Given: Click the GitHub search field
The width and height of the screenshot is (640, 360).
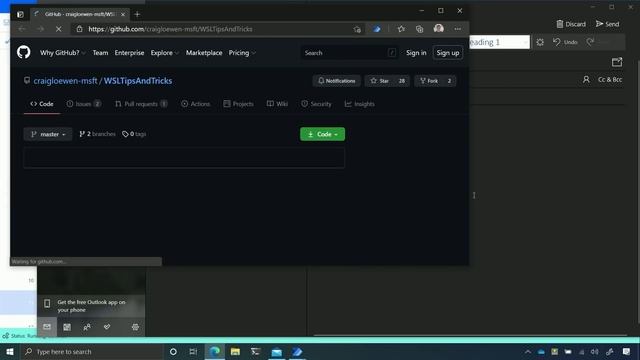Looking at the screenshot, I should pos(349,53).
